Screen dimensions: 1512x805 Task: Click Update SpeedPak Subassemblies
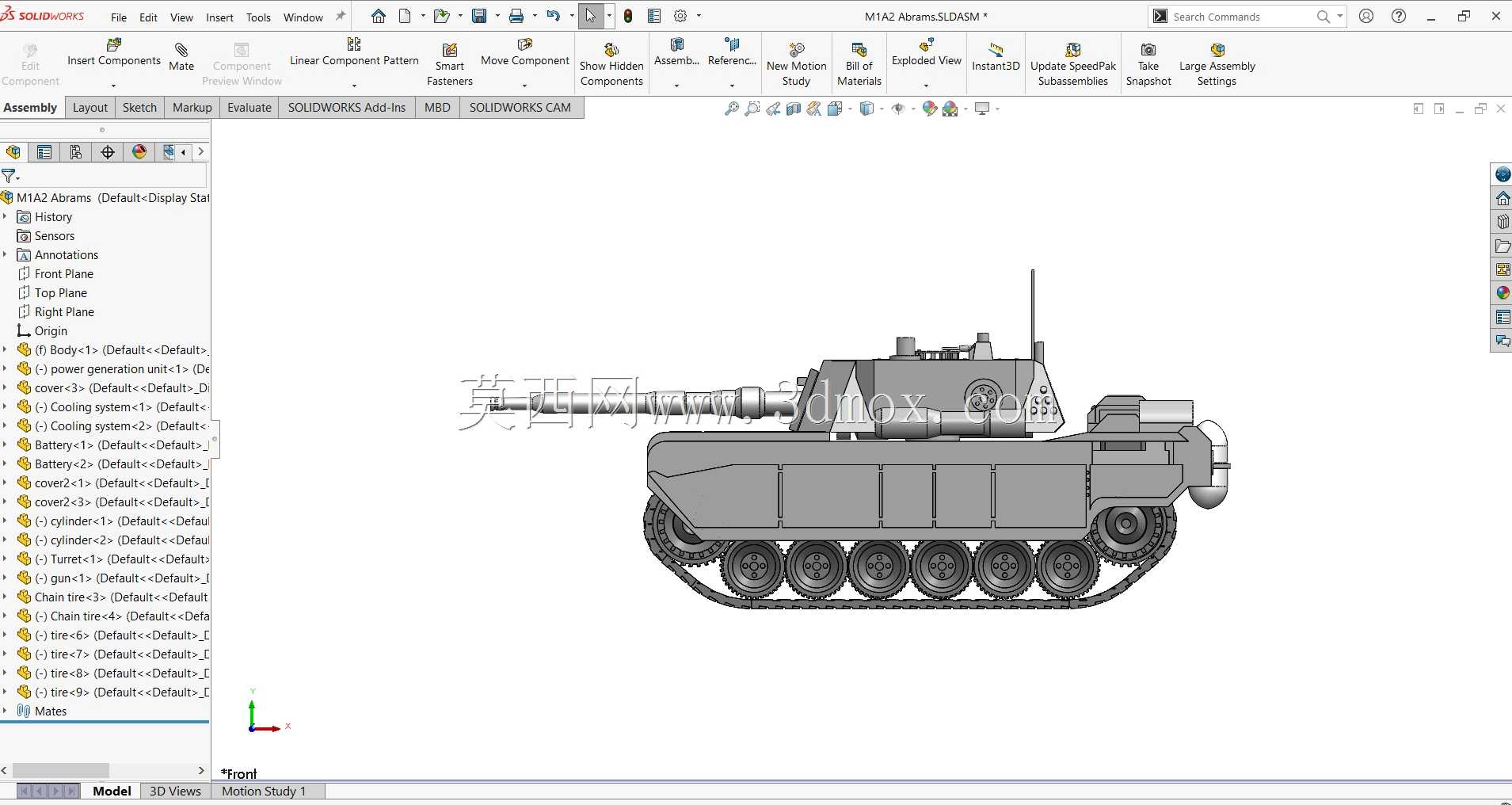pyautogui.click(x=1073, y=65)
